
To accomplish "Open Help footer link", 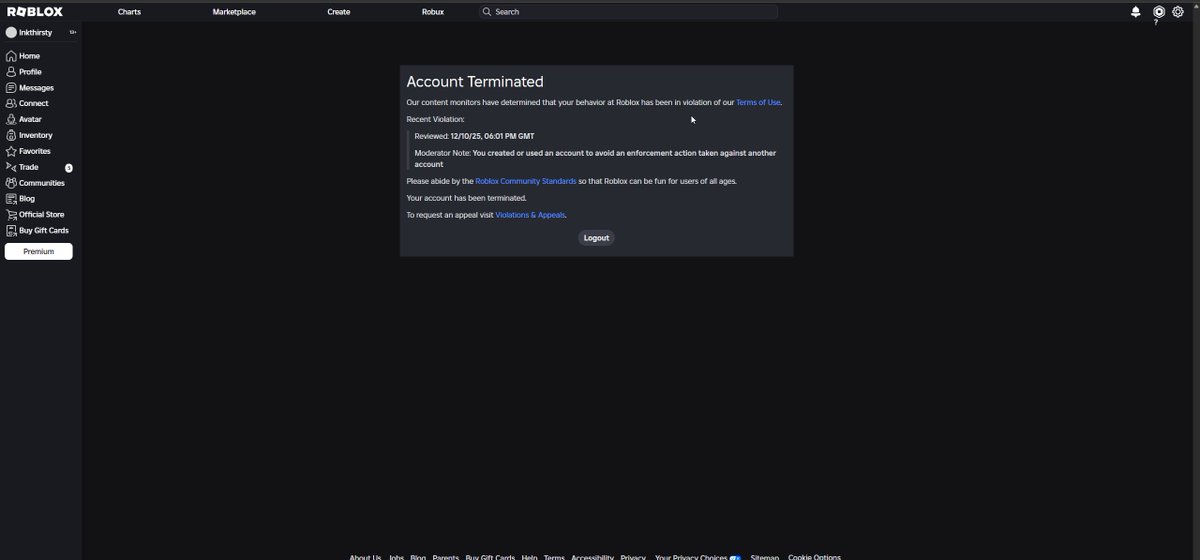I will pos(529,557).
